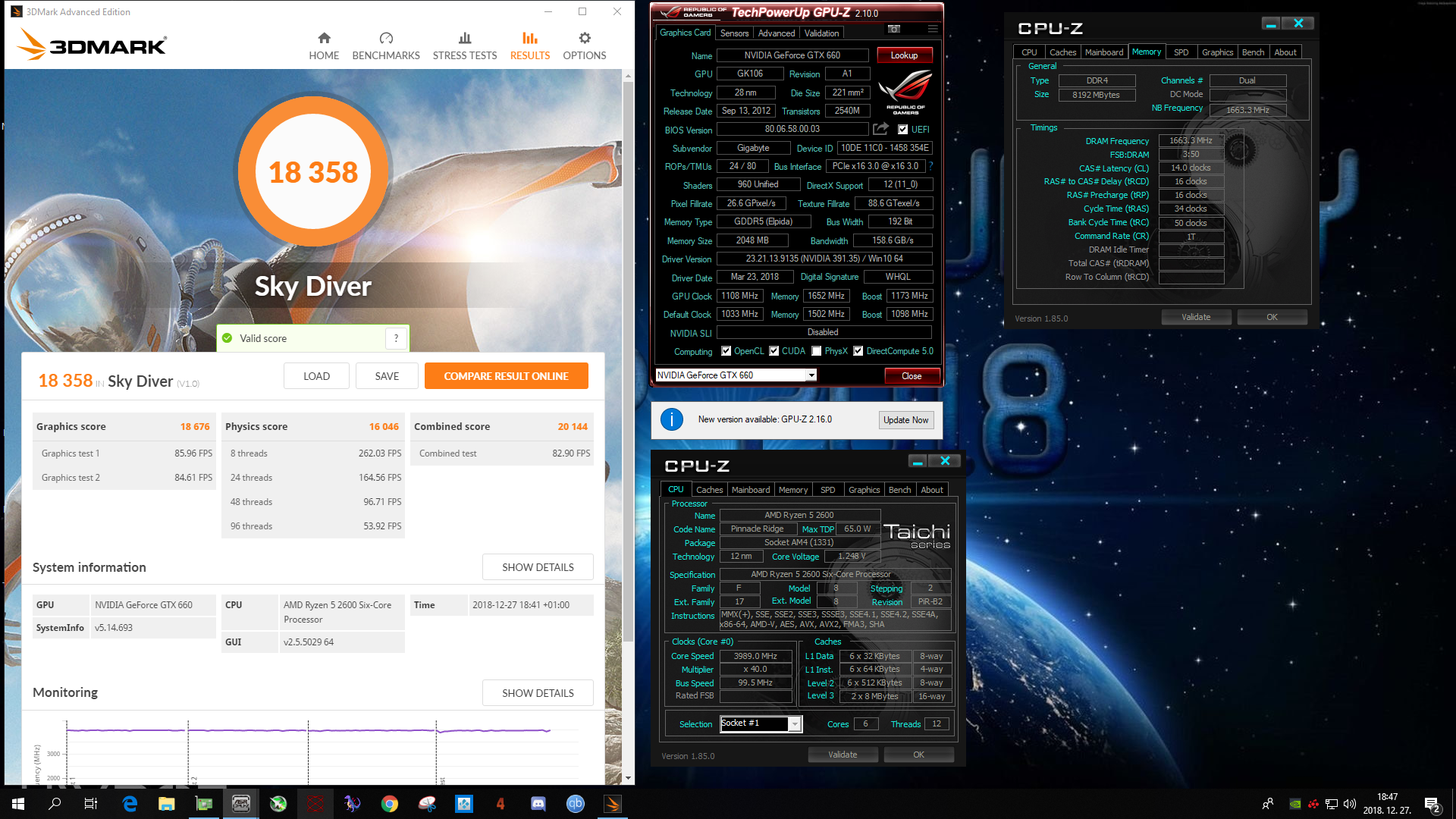The width and height of the screenshot is (1456, 819).
Task: Open the Benchmarks section in 3DMark
Action: (x=386, y=46)
